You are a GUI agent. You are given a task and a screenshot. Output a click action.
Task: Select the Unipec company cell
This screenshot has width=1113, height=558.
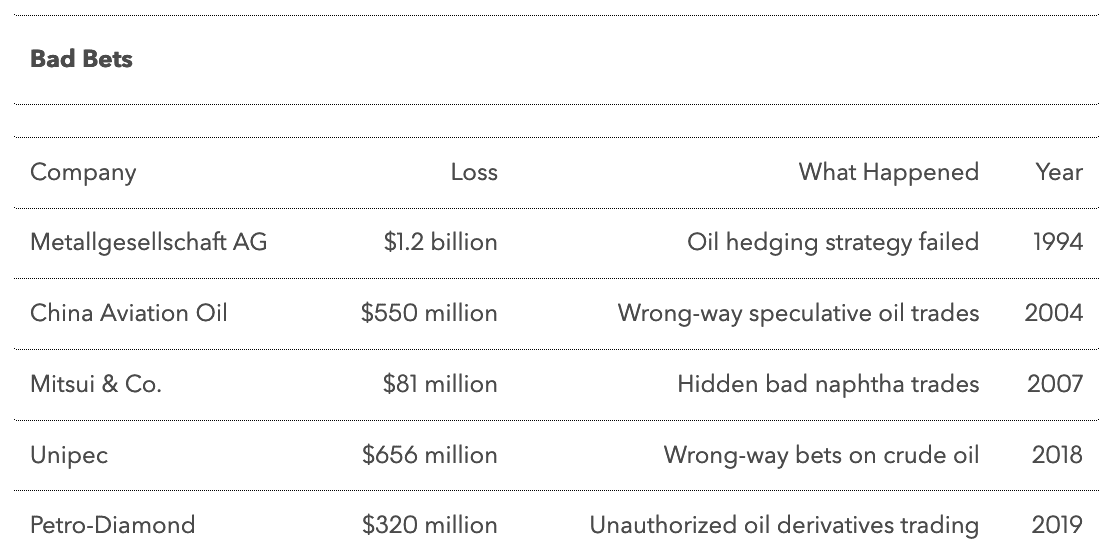coord(69,455)
